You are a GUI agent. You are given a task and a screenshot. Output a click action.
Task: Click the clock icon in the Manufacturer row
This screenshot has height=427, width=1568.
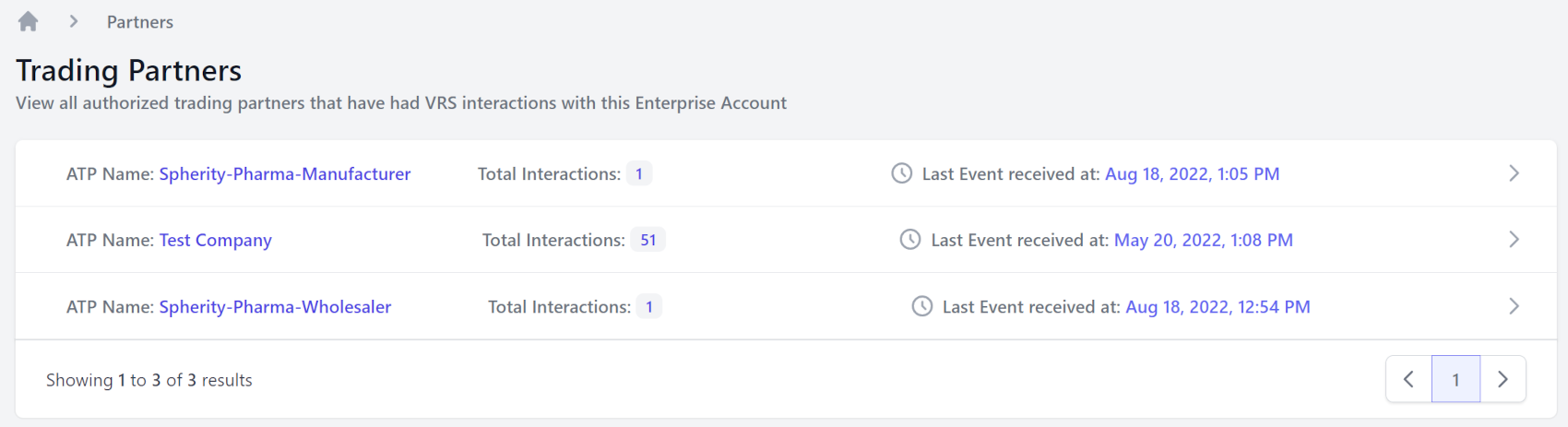(902, 173)
